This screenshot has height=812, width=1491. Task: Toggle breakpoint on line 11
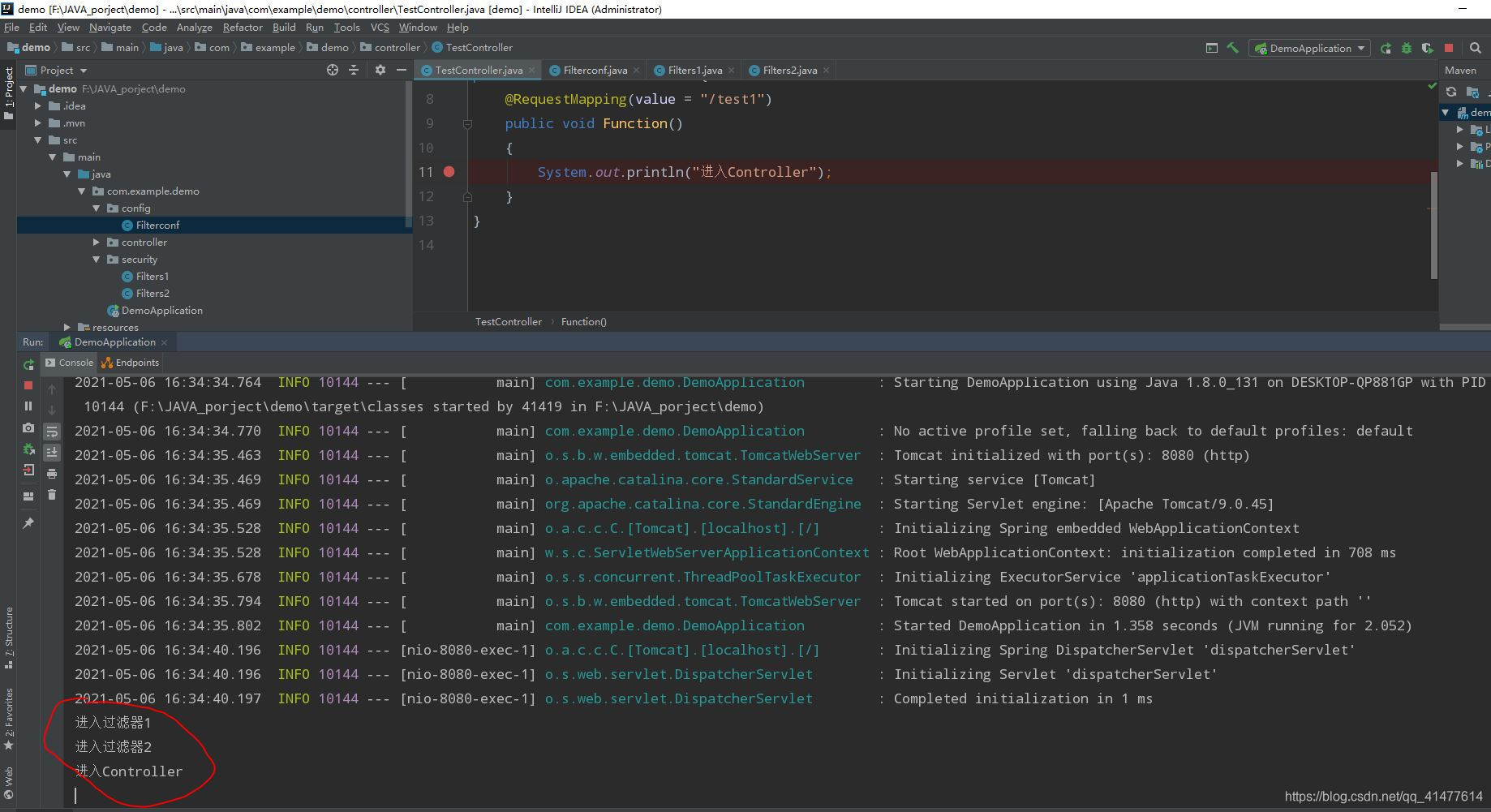coord(449,172)
